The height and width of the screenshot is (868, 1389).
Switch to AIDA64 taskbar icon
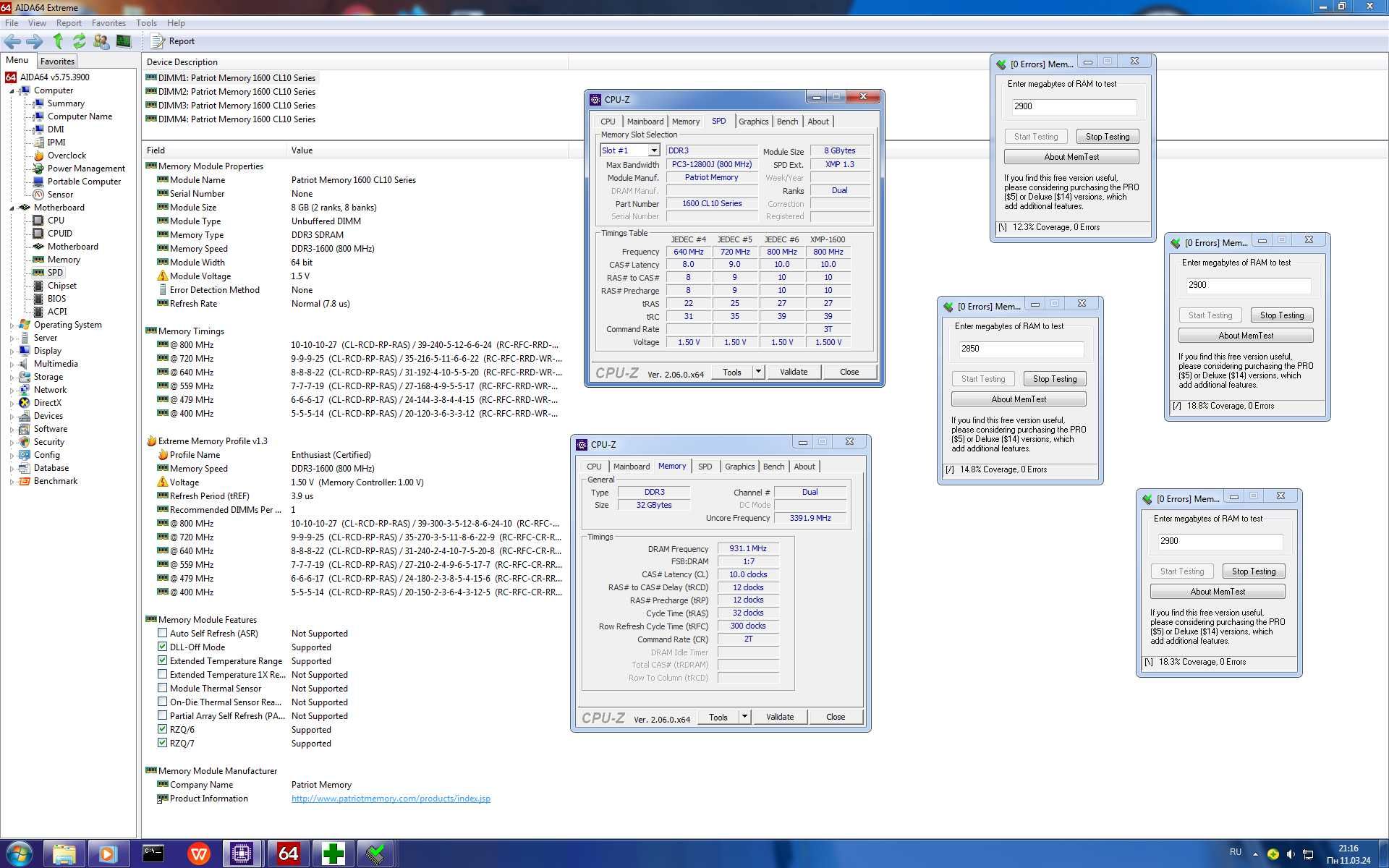tap(287, 854)
